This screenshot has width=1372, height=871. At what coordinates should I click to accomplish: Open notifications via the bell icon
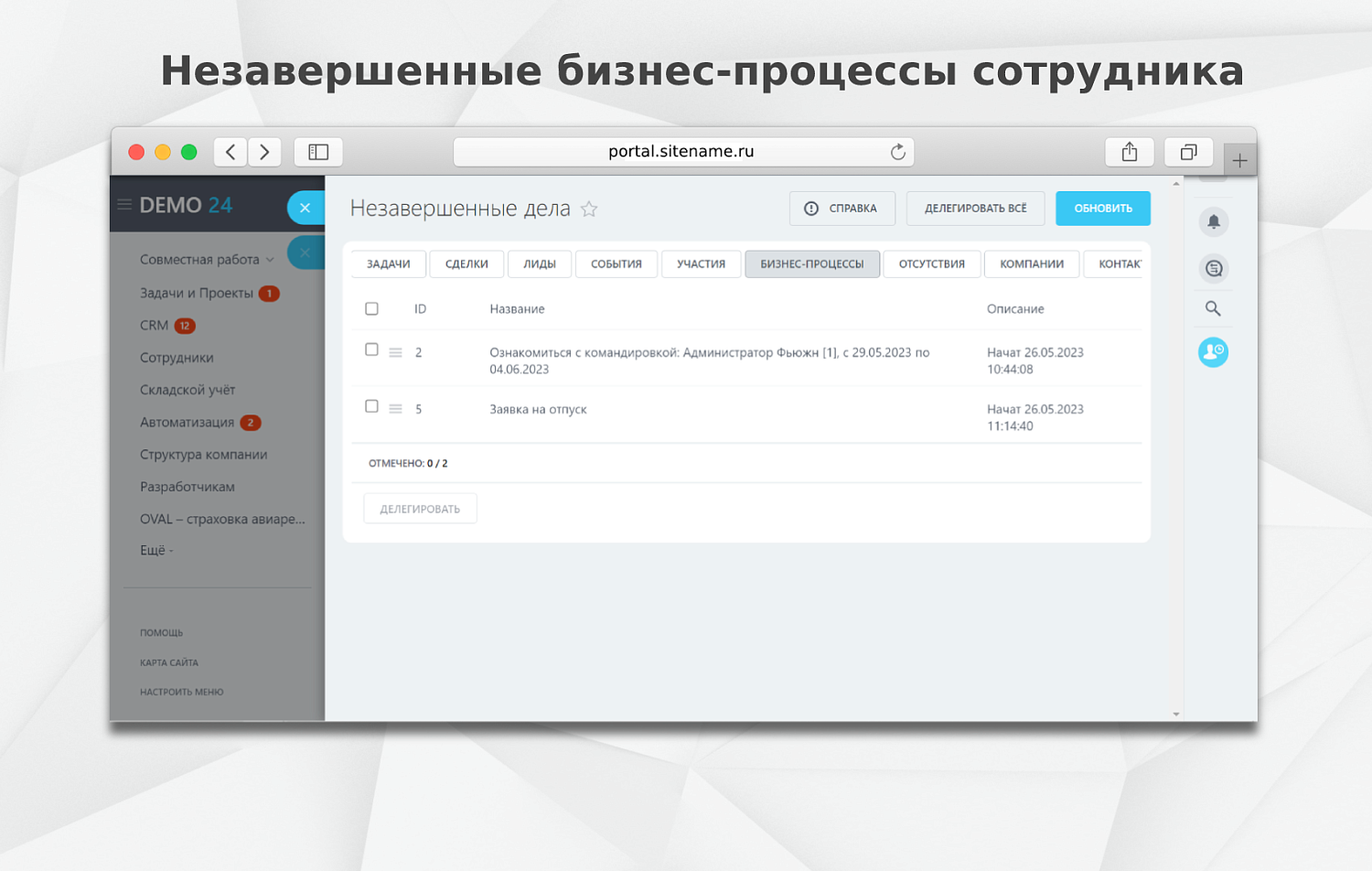click(x=1213, y=220)
